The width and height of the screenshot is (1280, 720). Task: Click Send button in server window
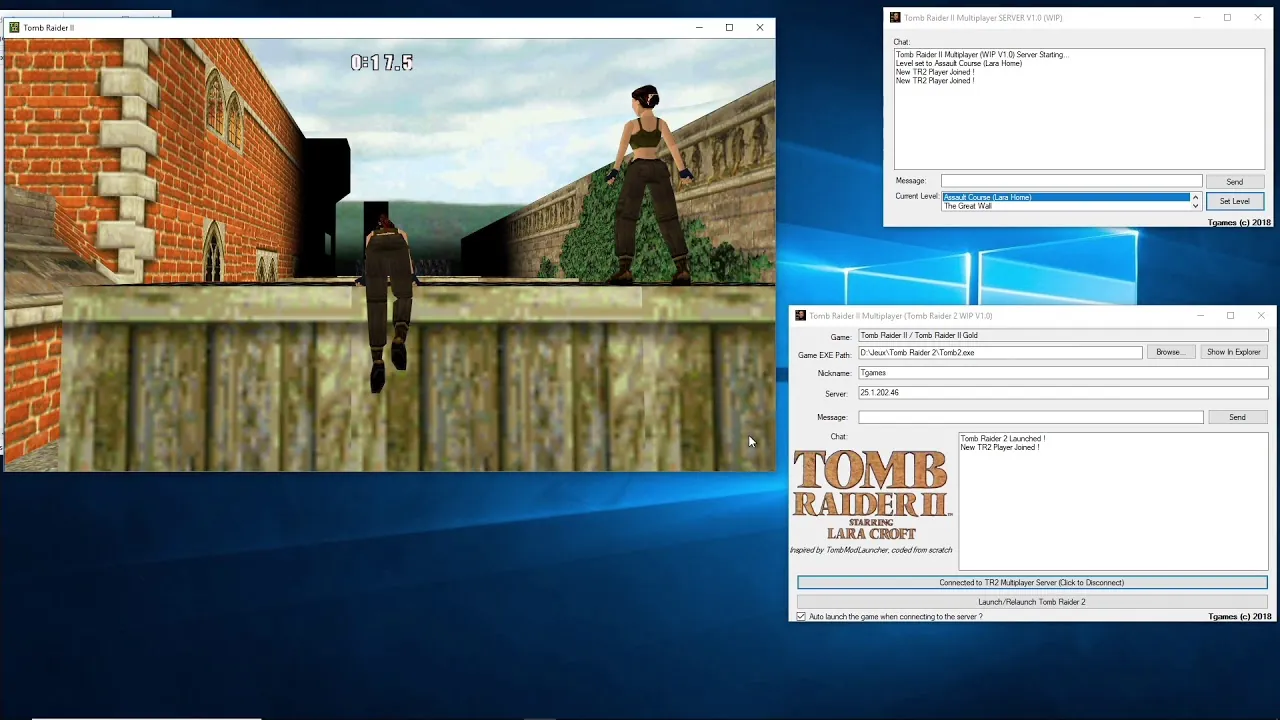click(1235, 182)
